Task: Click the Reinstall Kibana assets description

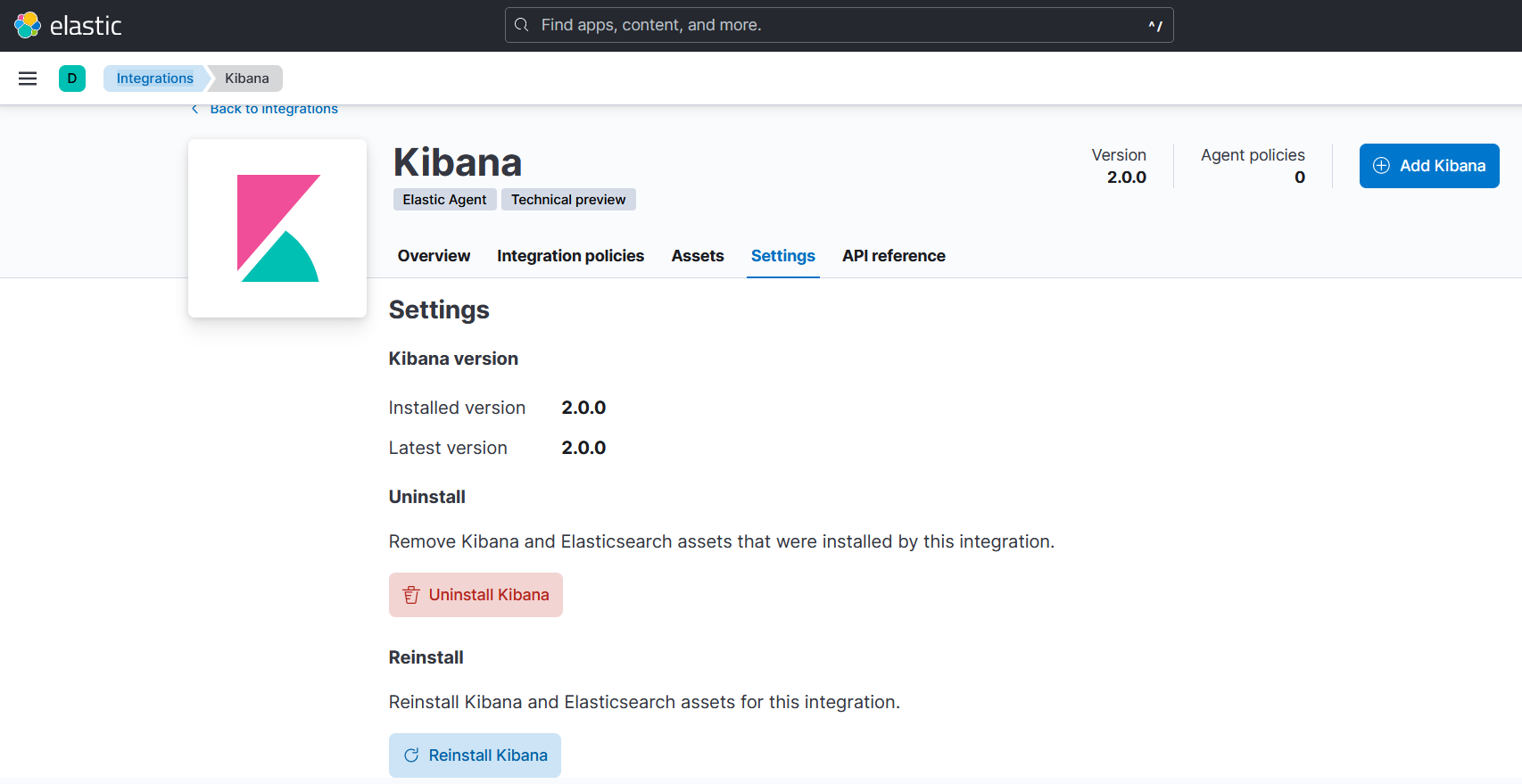Action: (x=644, y=702)
